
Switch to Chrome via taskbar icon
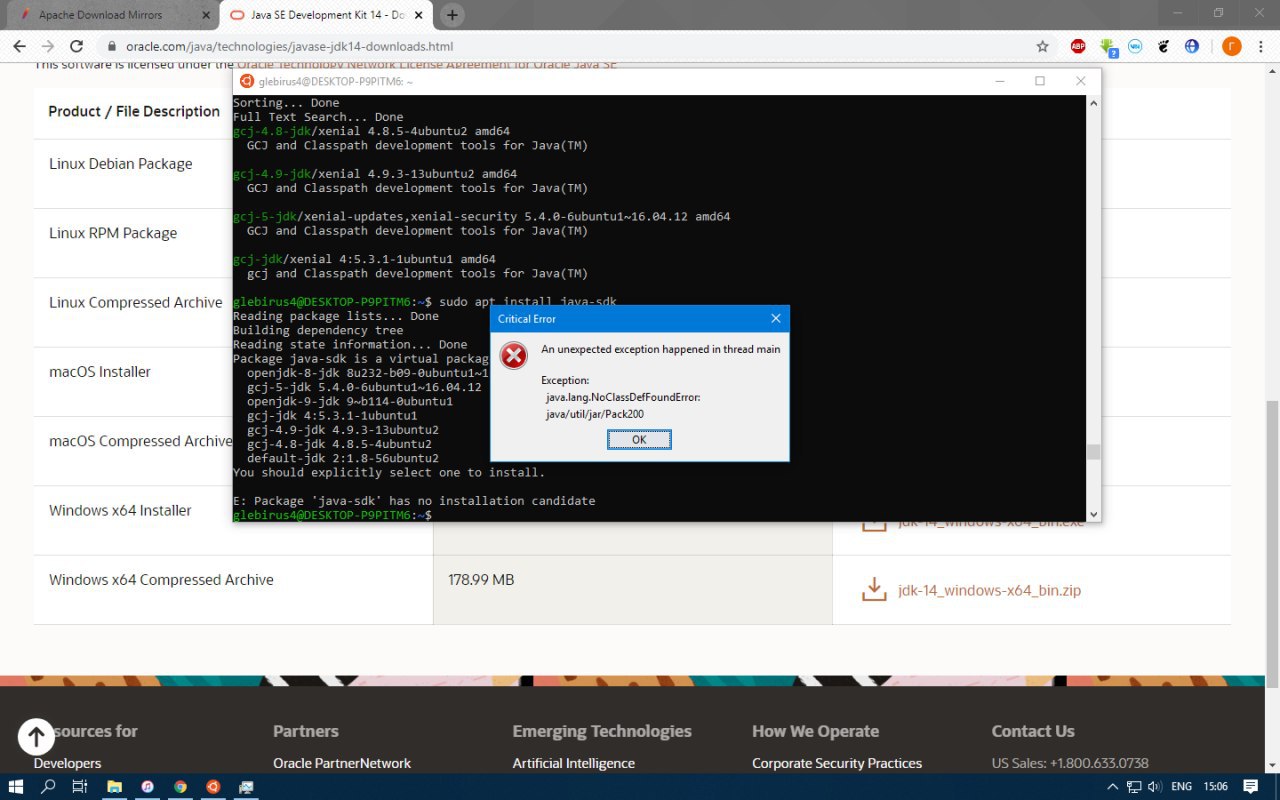pyautogui.click(x=180, y=786)
